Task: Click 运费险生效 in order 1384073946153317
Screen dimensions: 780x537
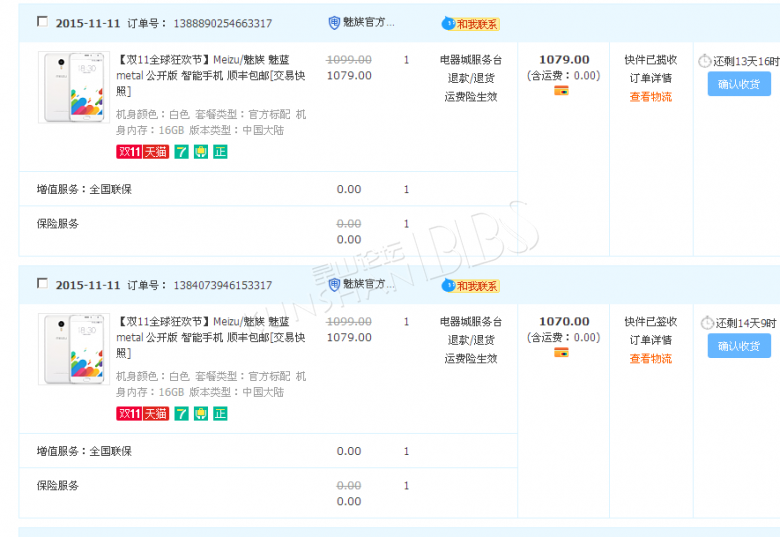Action: point(471,359)
